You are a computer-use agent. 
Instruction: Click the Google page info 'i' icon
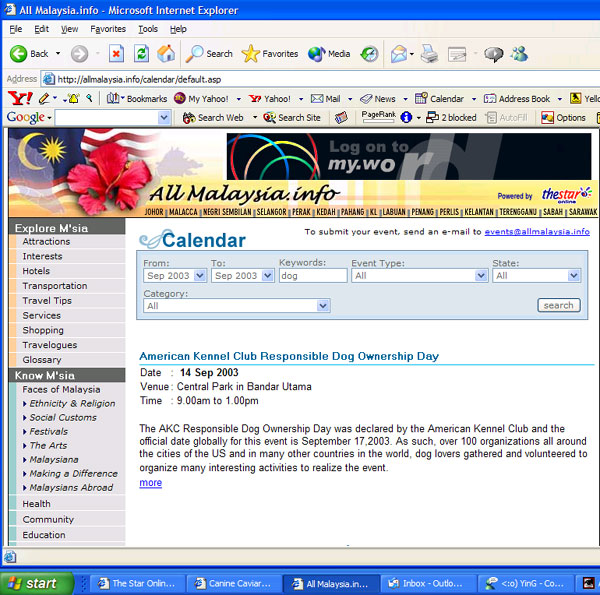pyautogui.click(x=406, y=117)
